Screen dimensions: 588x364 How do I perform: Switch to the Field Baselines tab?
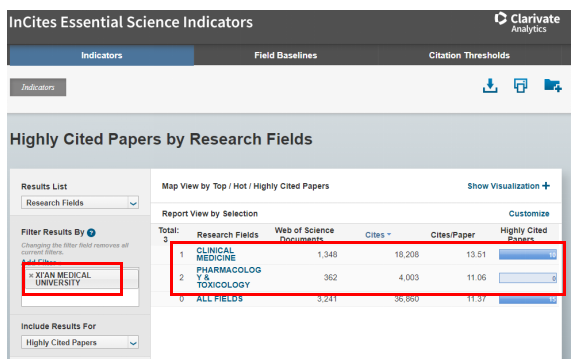point(285,55)
